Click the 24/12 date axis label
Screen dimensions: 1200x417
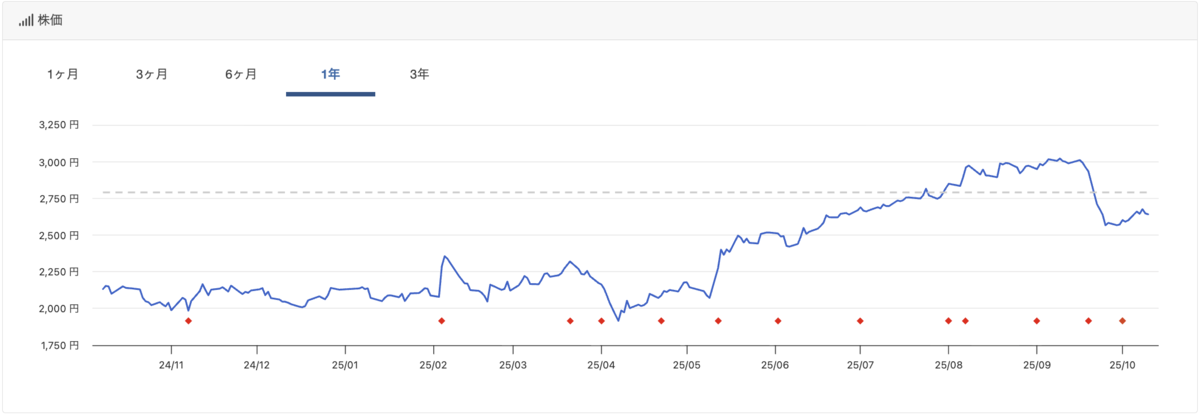pyautogui.click(x=257, y=365)
